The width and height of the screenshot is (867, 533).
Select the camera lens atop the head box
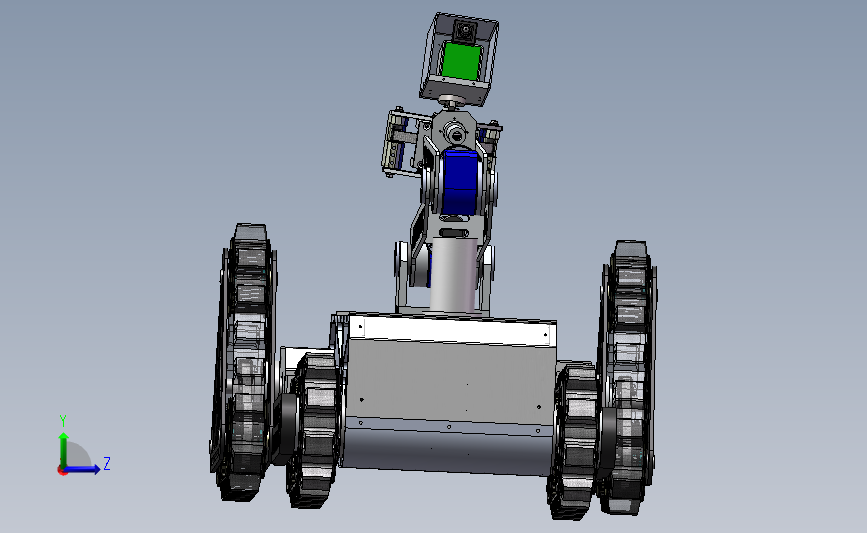[464, 30]
